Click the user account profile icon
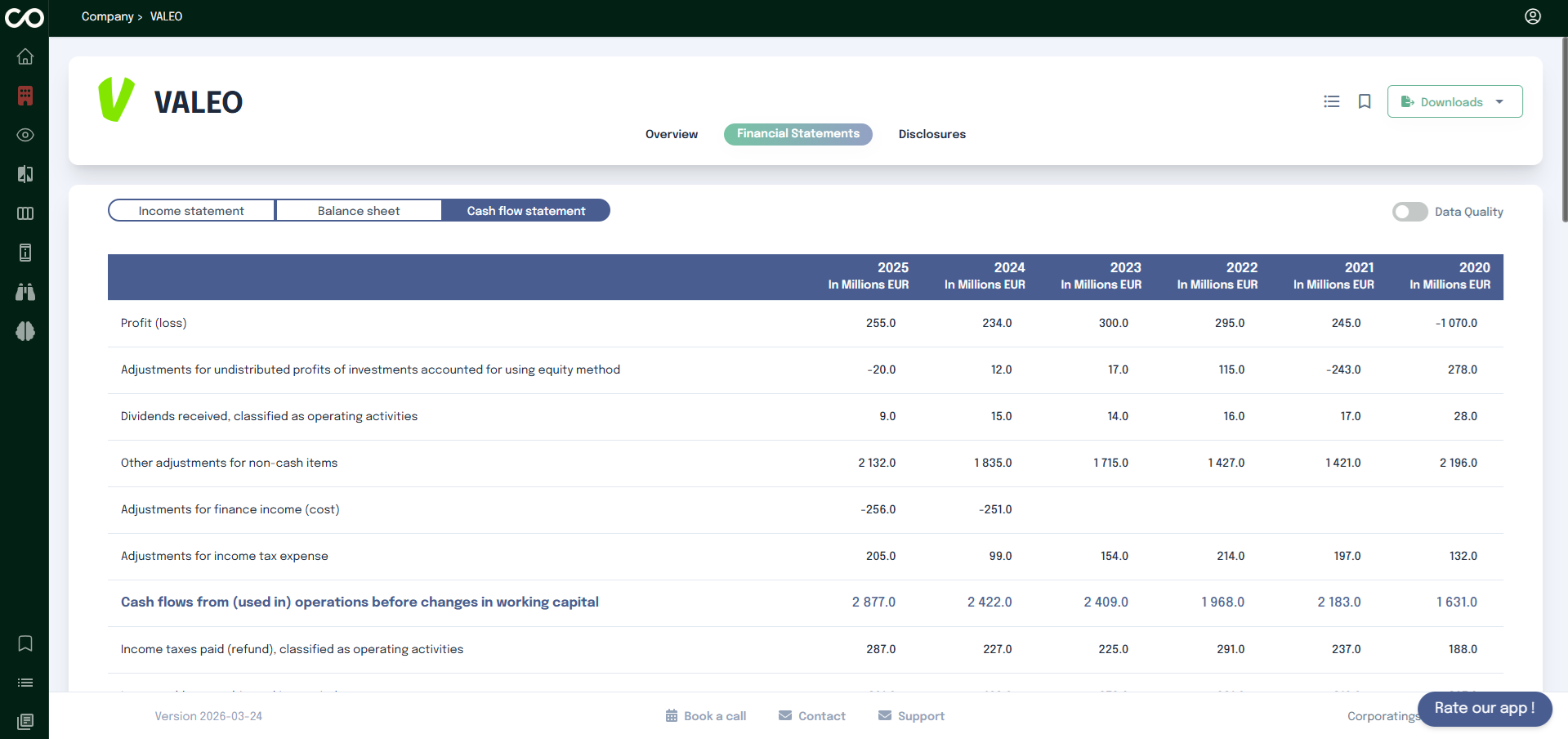The width and height of the screenshot is (1568, 739). click(1533, 16)
